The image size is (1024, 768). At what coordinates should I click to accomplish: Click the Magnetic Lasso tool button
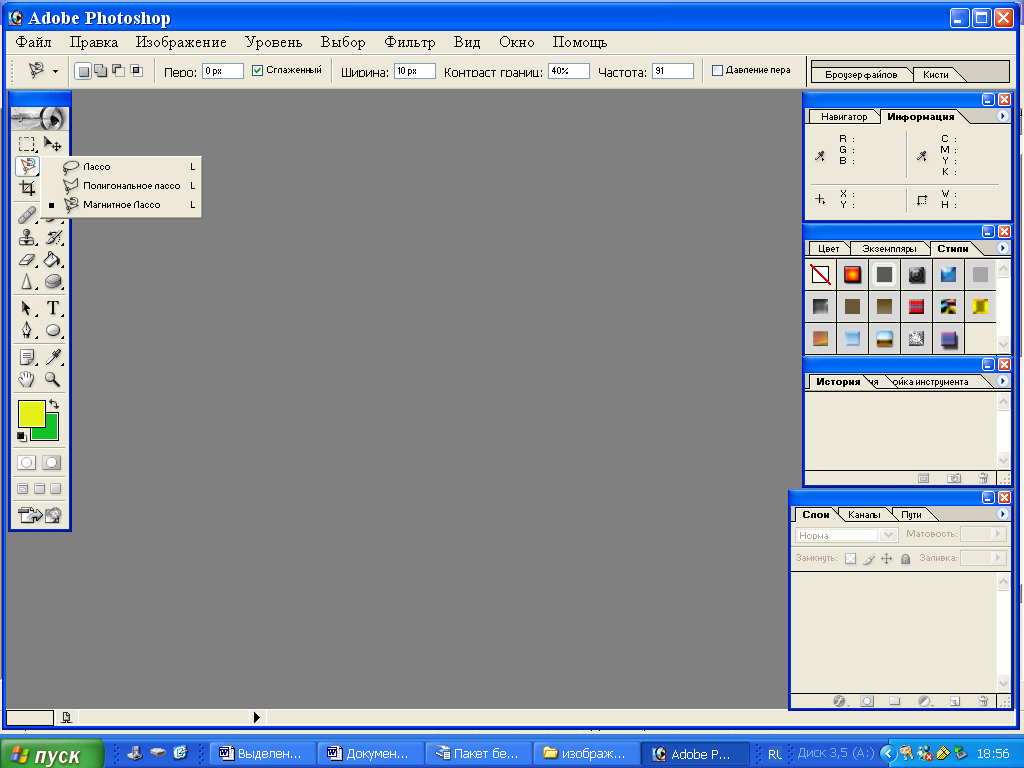click(27, 166)
